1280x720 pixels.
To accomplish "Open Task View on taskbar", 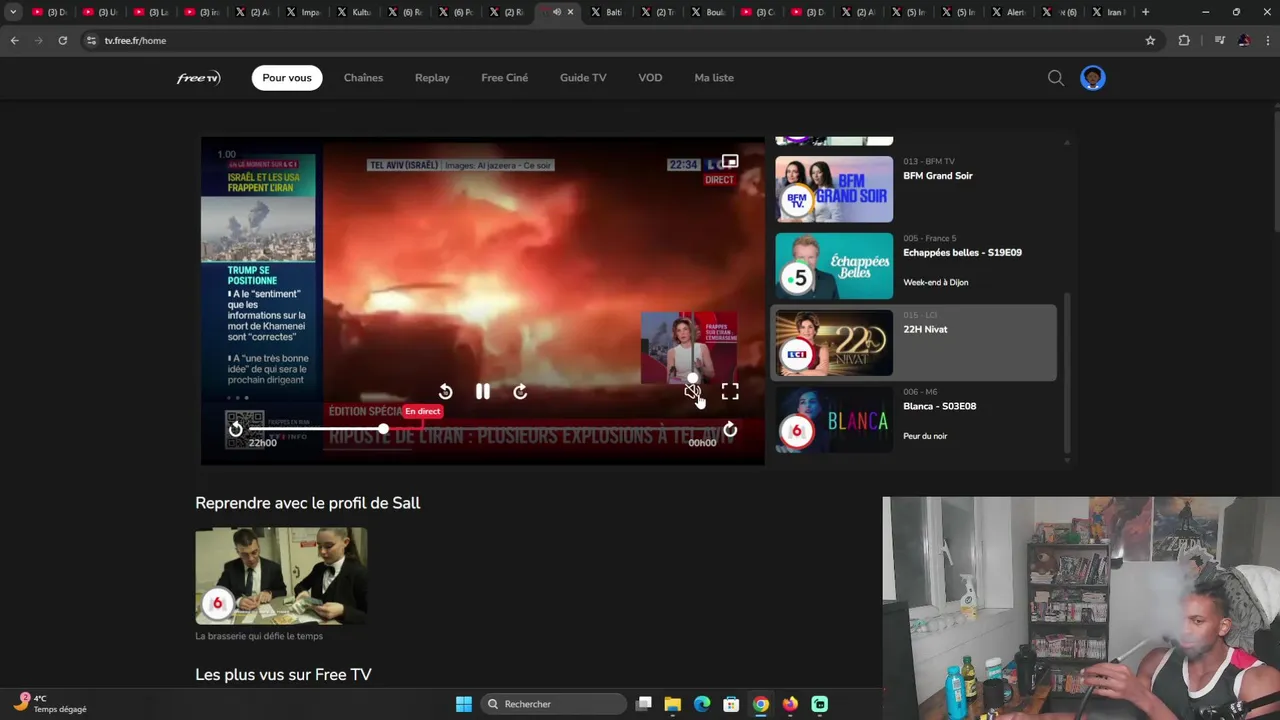I will [x=644, y=704].
